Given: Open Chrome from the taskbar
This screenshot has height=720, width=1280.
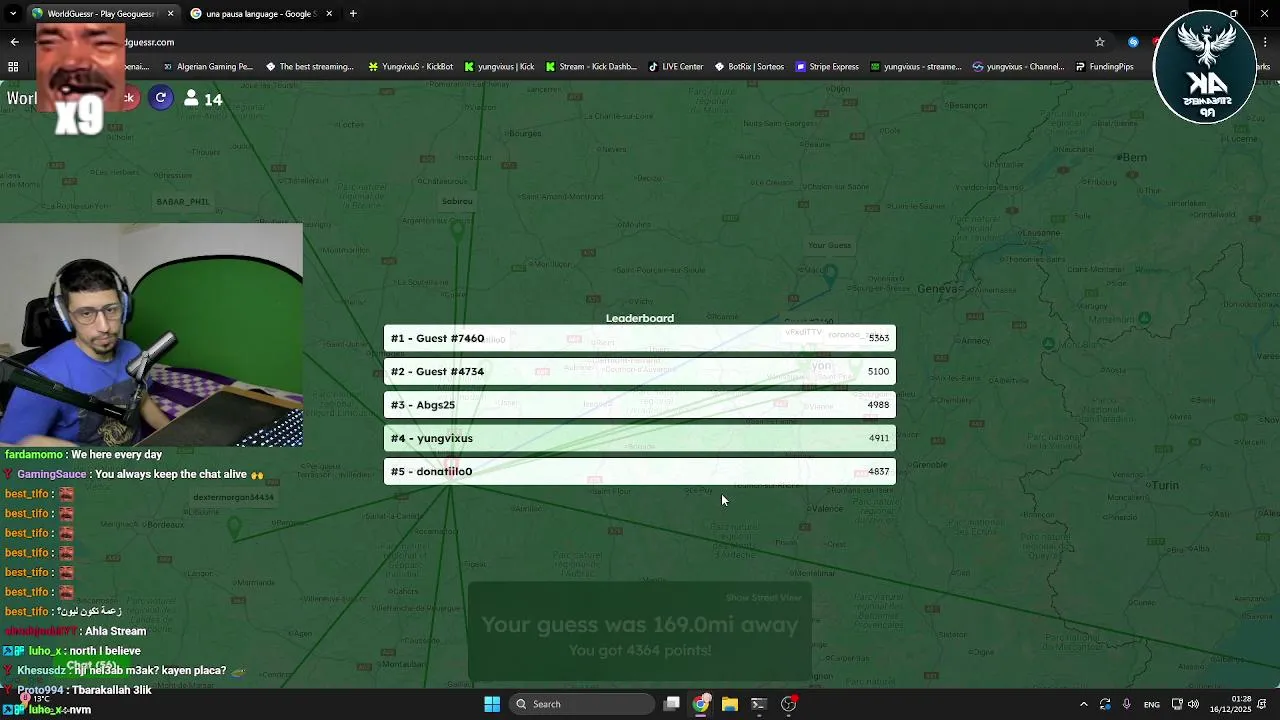Looking at the screenshot, I should pyautogui.click(x=701, y=704).
